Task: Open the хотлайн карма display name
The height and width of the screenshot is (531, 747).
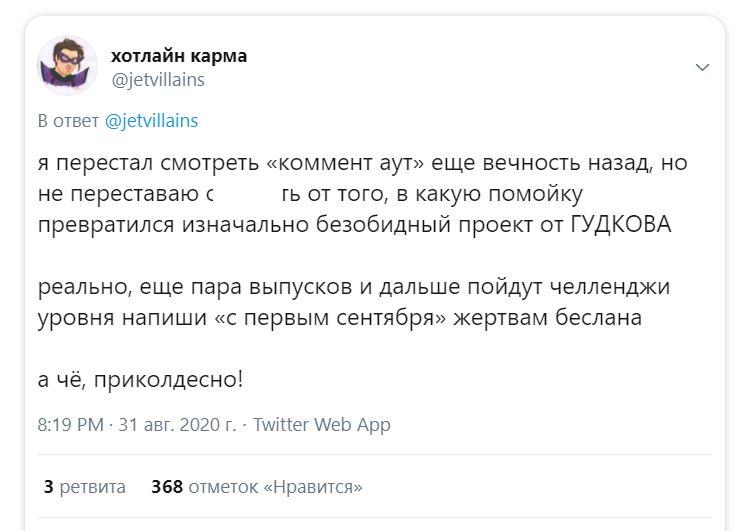Action: [x=178, y=56]
